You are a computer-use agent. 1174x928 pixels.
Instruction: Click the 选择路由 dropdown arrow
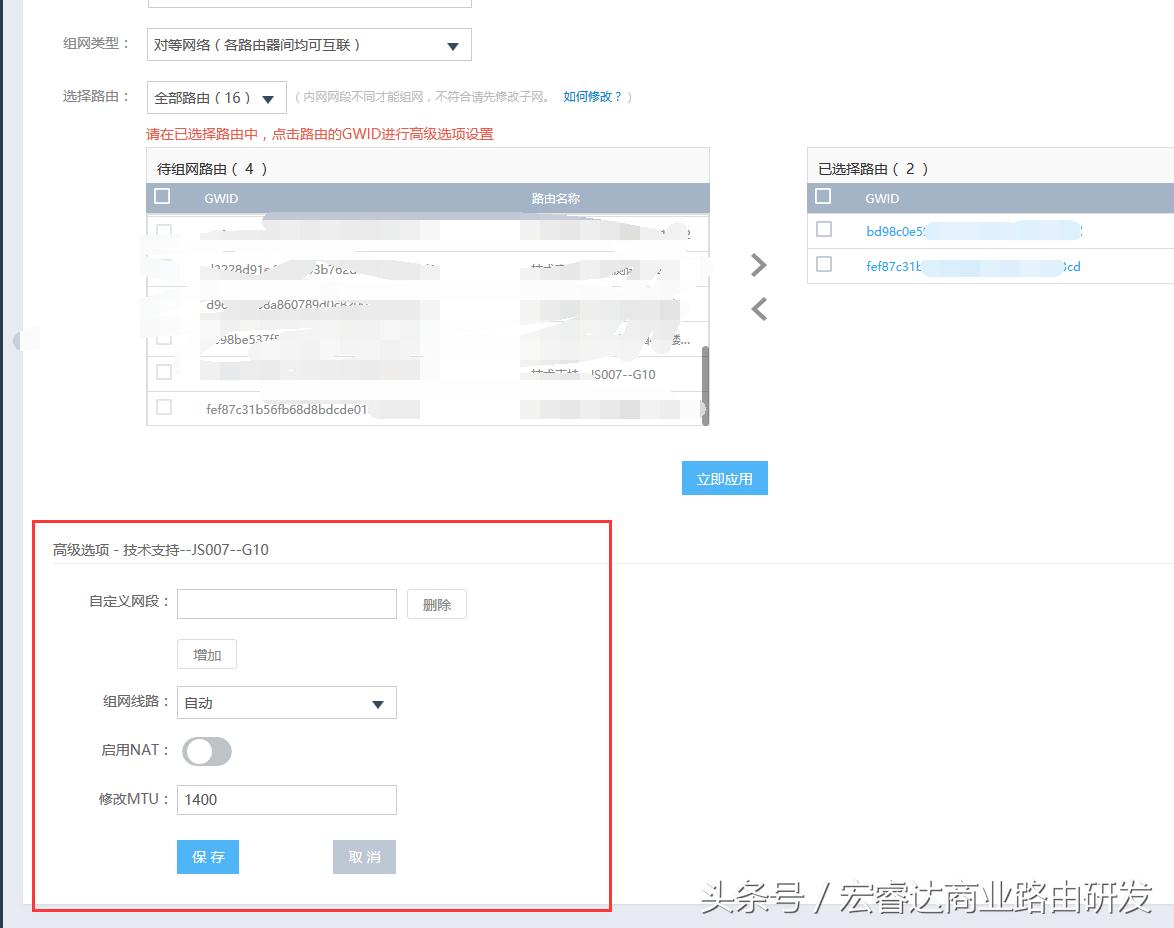(x=267, y=97)
